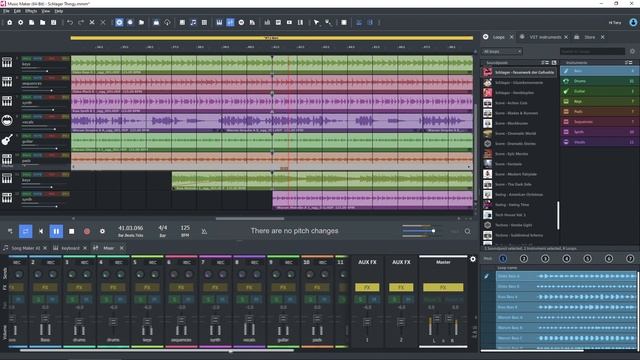
Task: Arm REC on mixer channel 2
Action: 51,262
